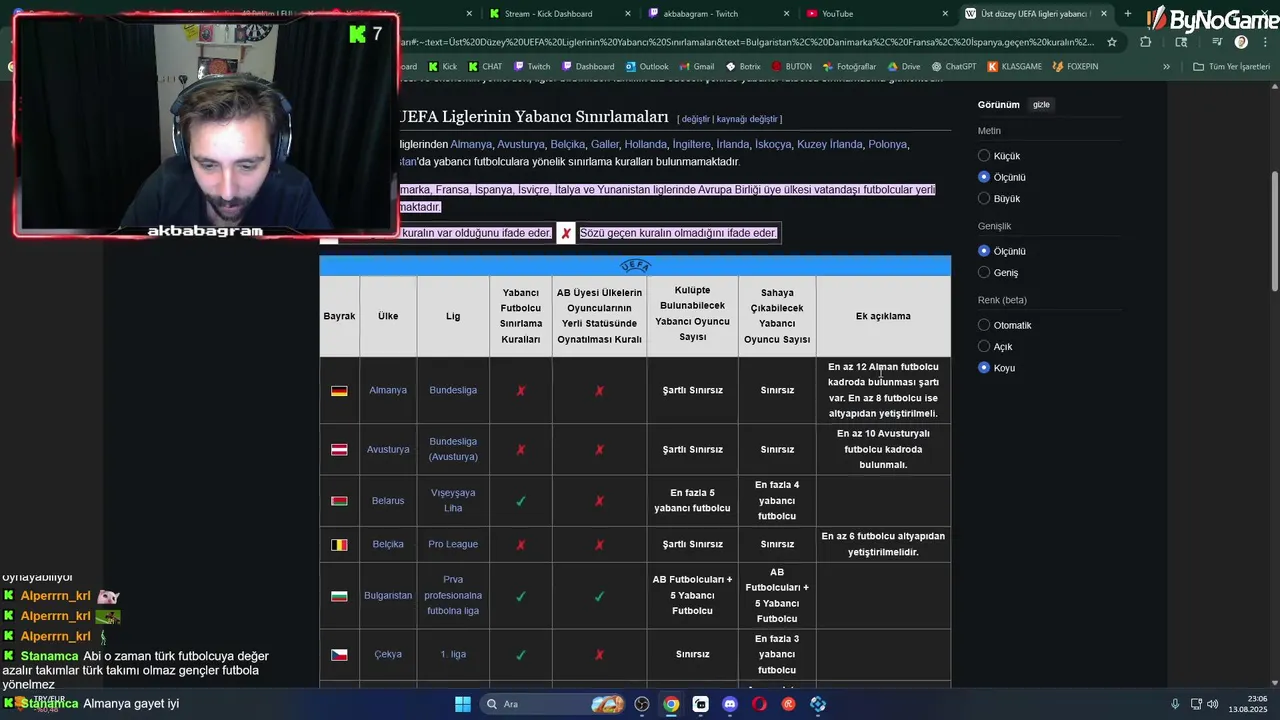This screenshot has height=720, width=1280.
Task: Click the taskbar Ara search box
Action: [552, 704]
